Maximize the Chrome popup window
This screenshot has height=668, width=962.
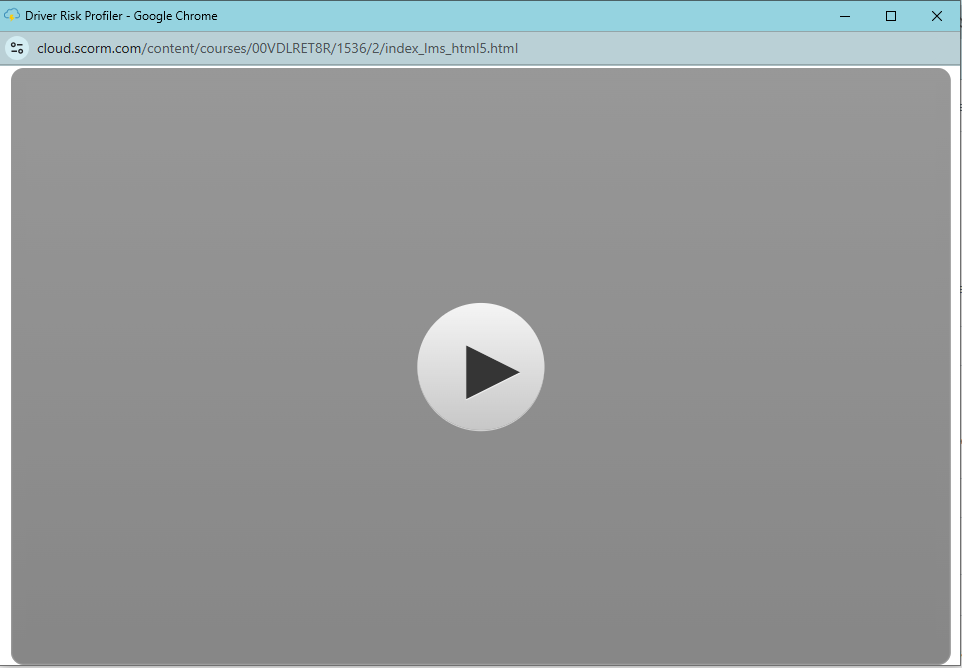(891, 16)
